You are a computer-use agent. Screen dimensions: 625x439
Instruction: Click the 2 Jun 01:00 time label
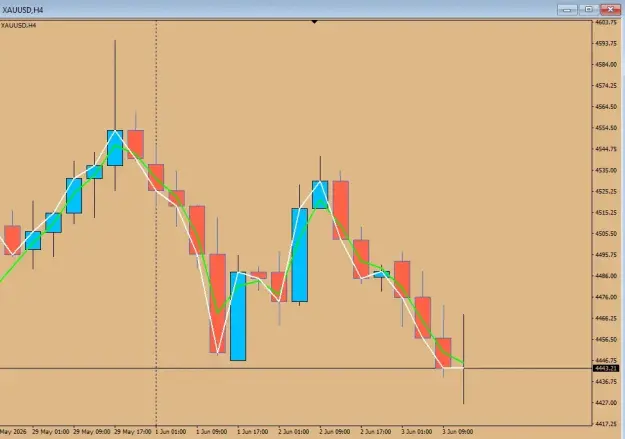point(293,432)
